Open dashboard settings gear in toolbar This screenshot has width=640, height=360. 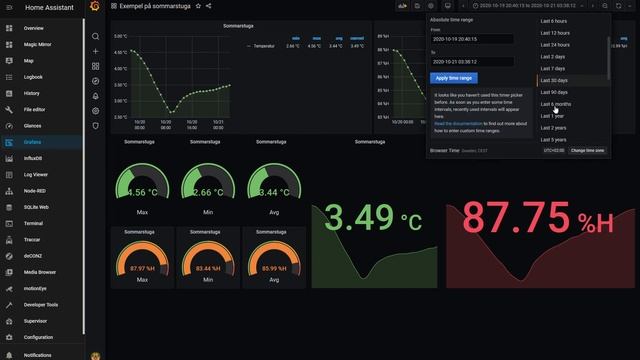click(431, 6)
